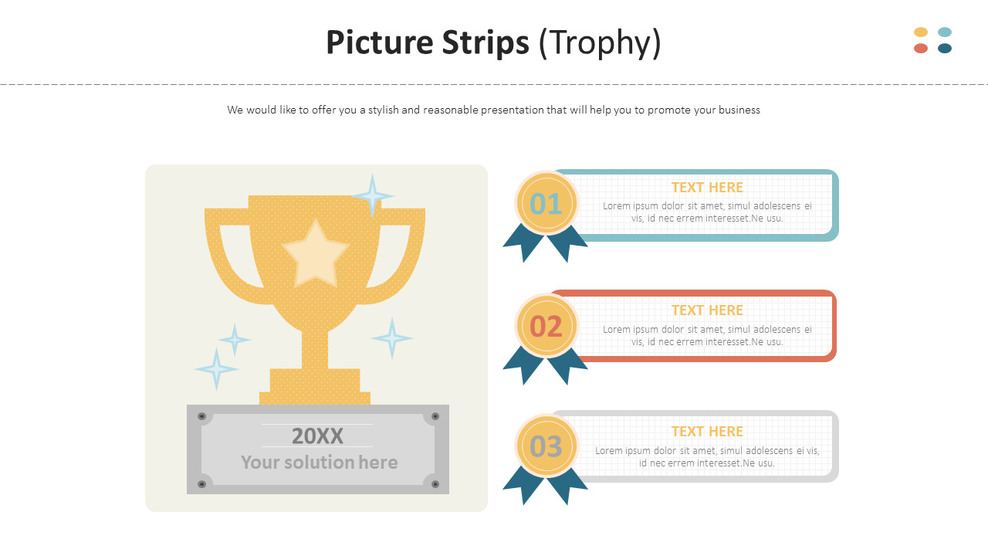Select Lorem ipsum text in gray box

coord(707,456)
